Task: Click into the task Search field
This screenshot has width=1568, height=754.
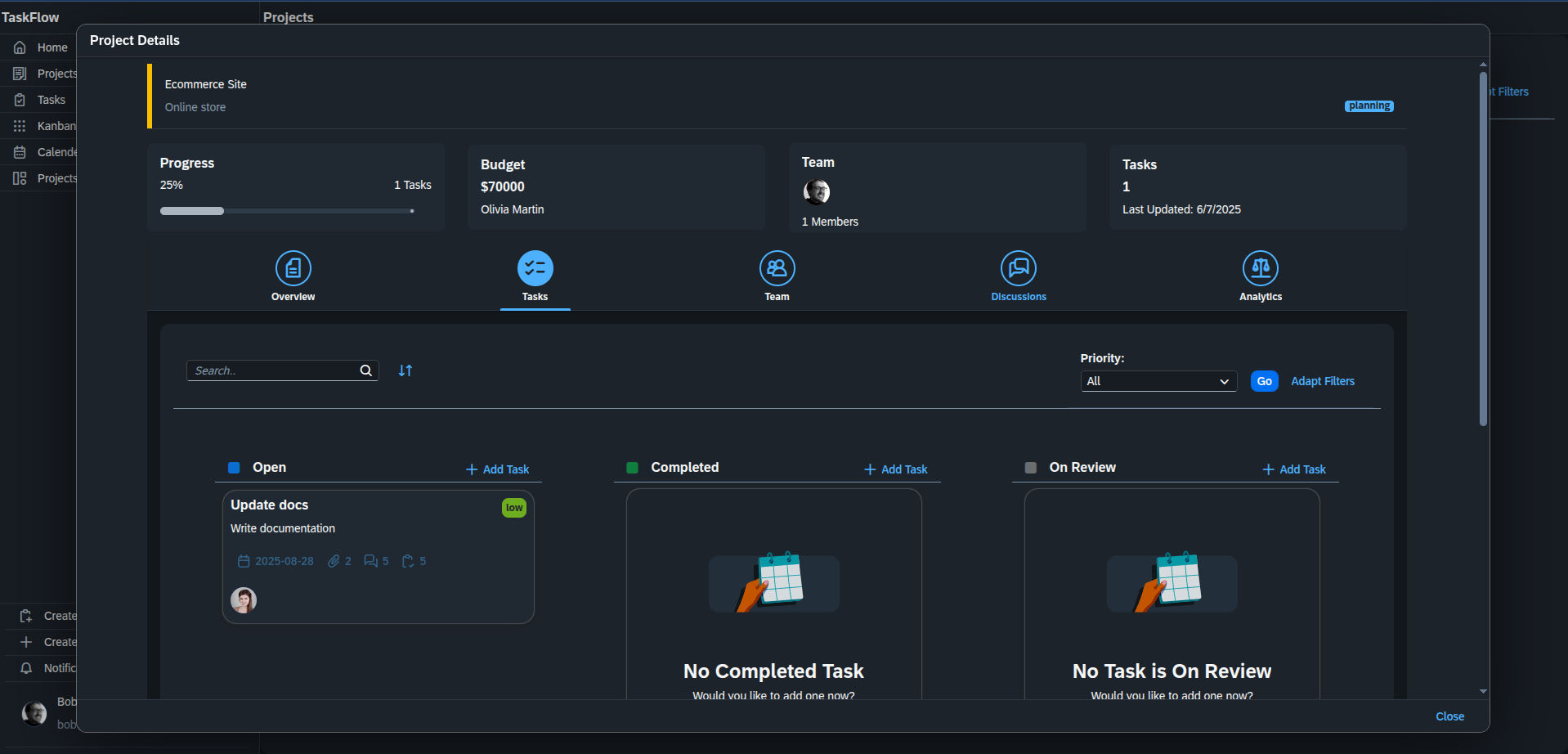Action: tap(274, 370)
